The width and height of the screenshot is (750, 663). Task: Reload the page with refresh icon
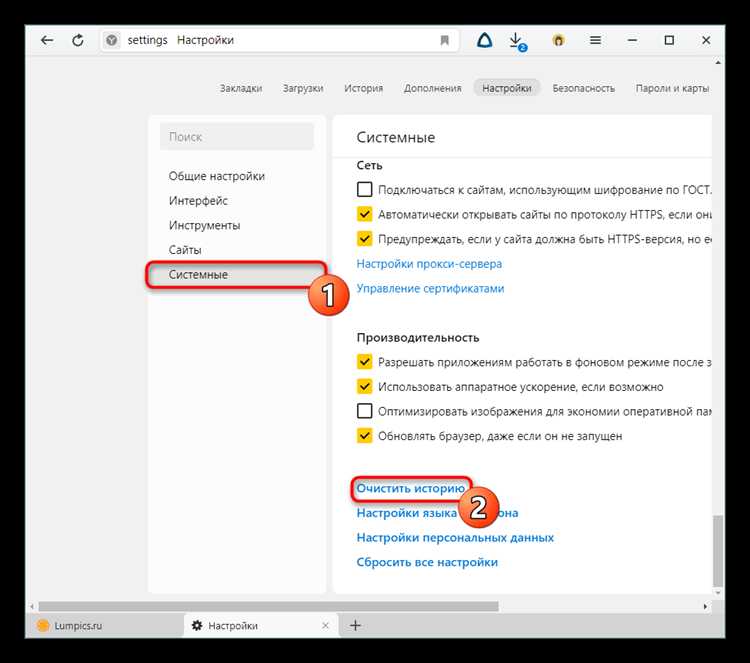pyautogui.click(x=77, y=40)
